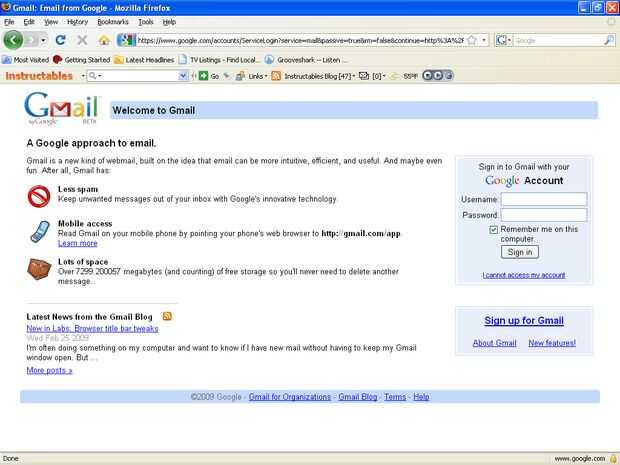Open the Tools menu
Screen dimensions: 620x465
click(146, 22)
